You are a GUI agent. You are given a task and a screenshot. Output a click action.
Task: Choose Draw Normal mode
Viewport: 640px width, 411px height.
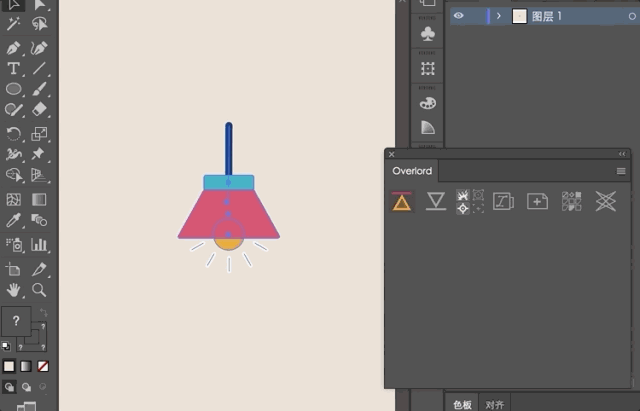(9, 387)
